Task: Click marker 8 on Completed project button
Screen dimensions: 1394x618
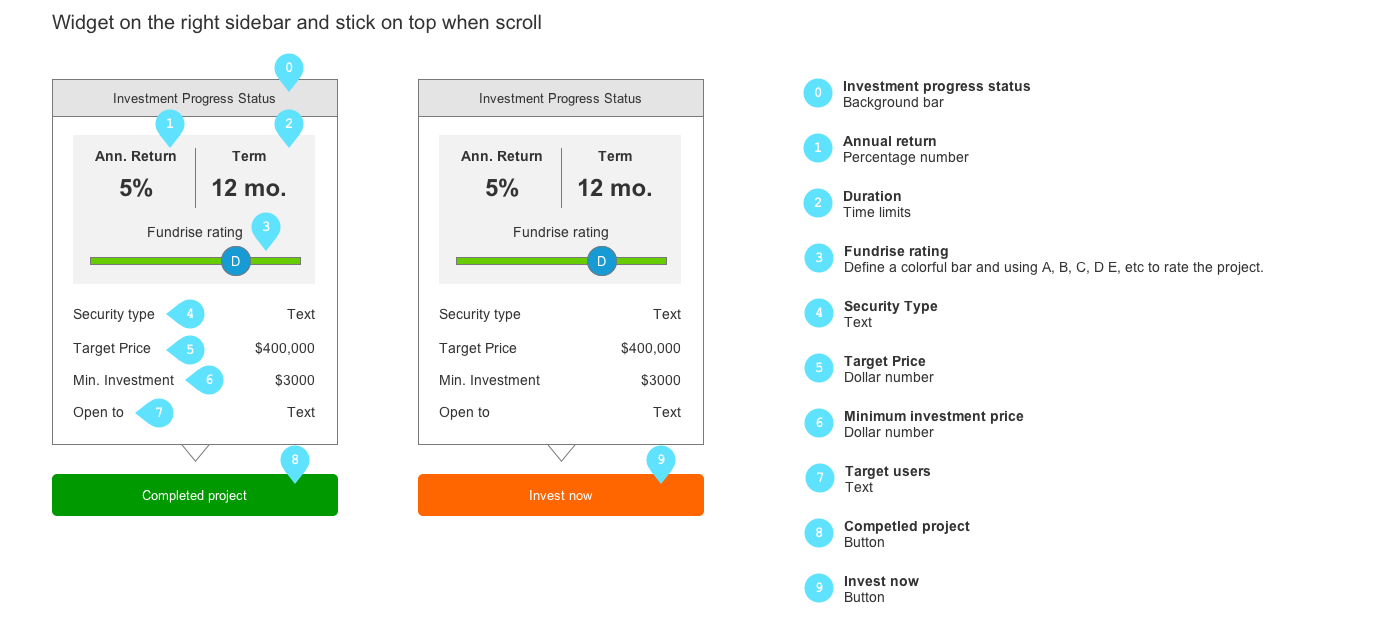Action: (295, 461)
